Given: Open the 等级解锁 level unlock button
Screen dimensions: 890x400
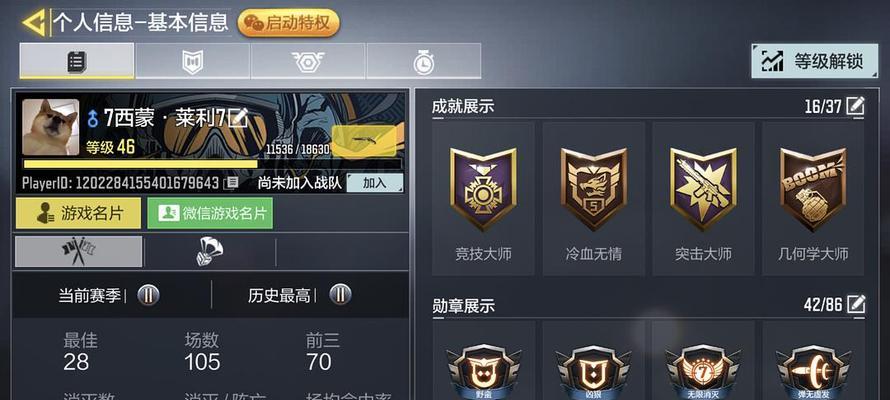Looking at the screenshot, I should tap(815, 61).
